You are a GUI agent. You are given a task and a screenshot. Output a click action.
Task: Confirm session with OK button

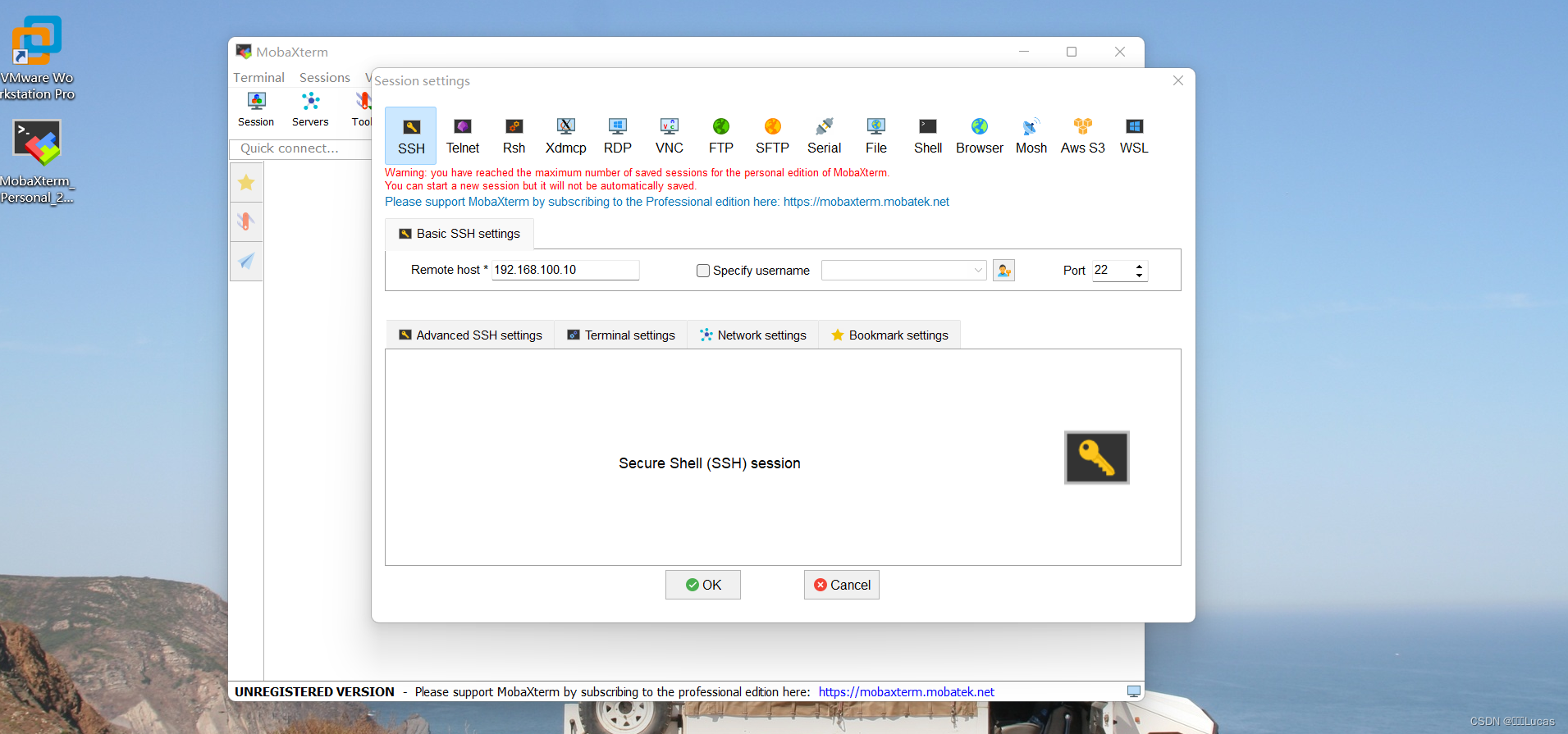703,585
